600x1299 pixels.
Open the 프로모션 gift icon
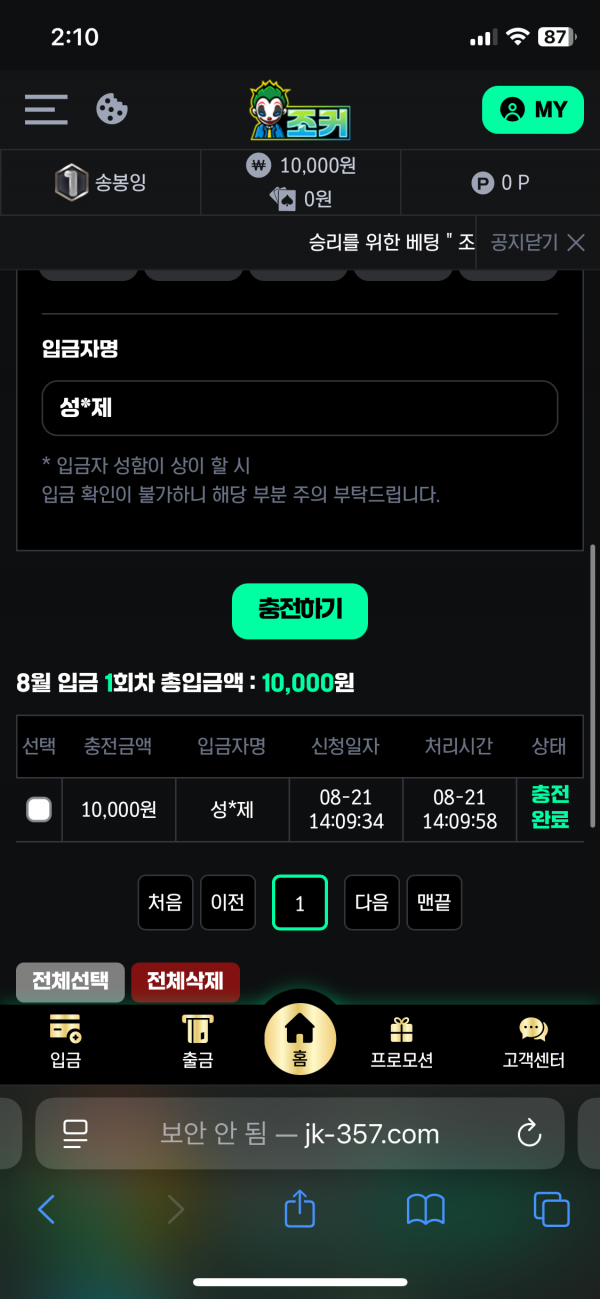click(x=402, y=1041)
